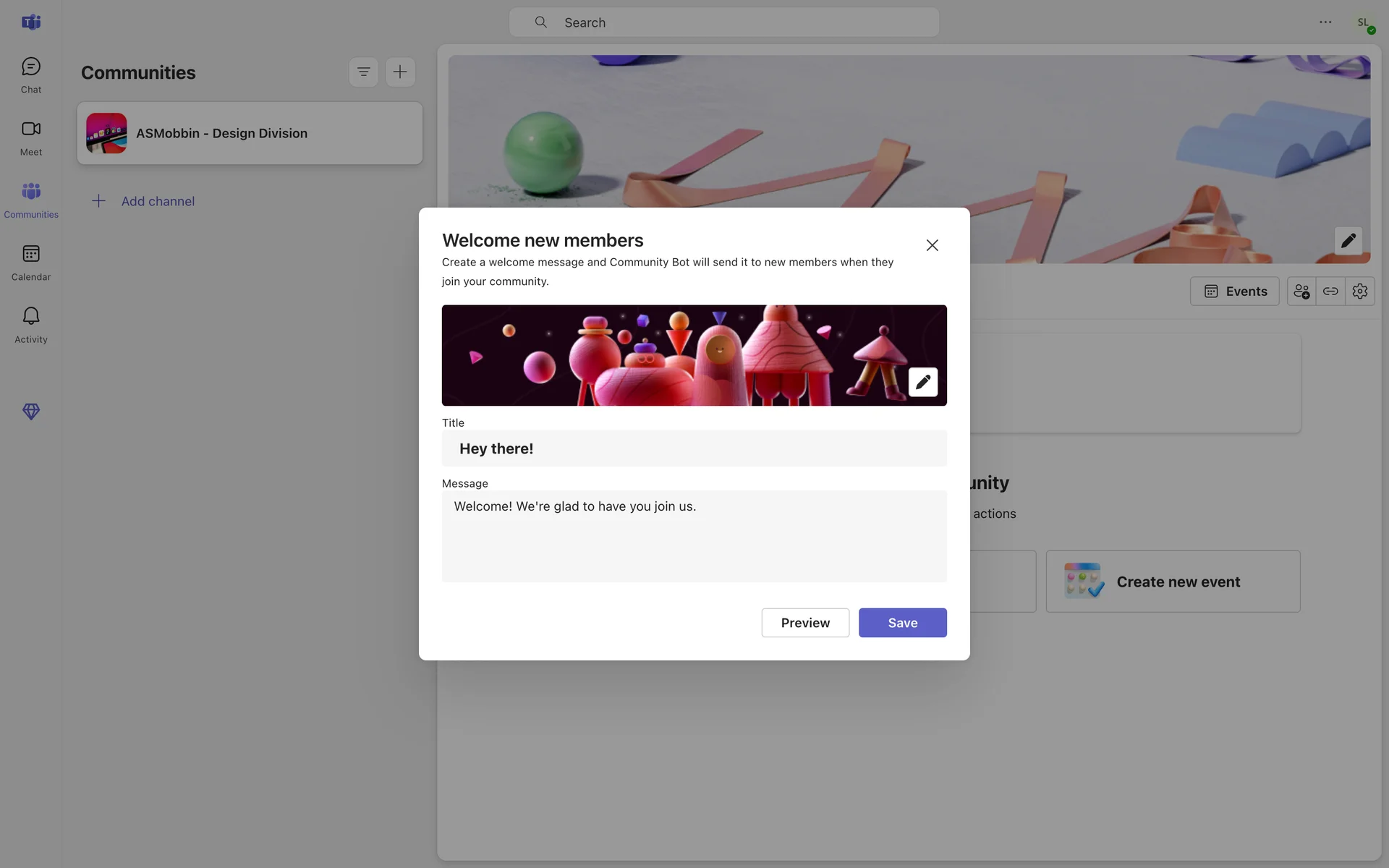Screen dimensions: 1389x868
Task: Edit the community cover banner
Action: point(1348,241)
